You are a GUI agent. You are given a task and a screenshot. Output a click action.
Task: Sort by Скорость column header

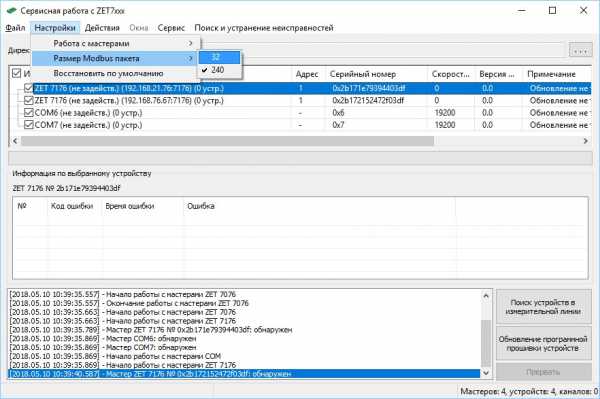pyautogui.click(x=450, y=74)
